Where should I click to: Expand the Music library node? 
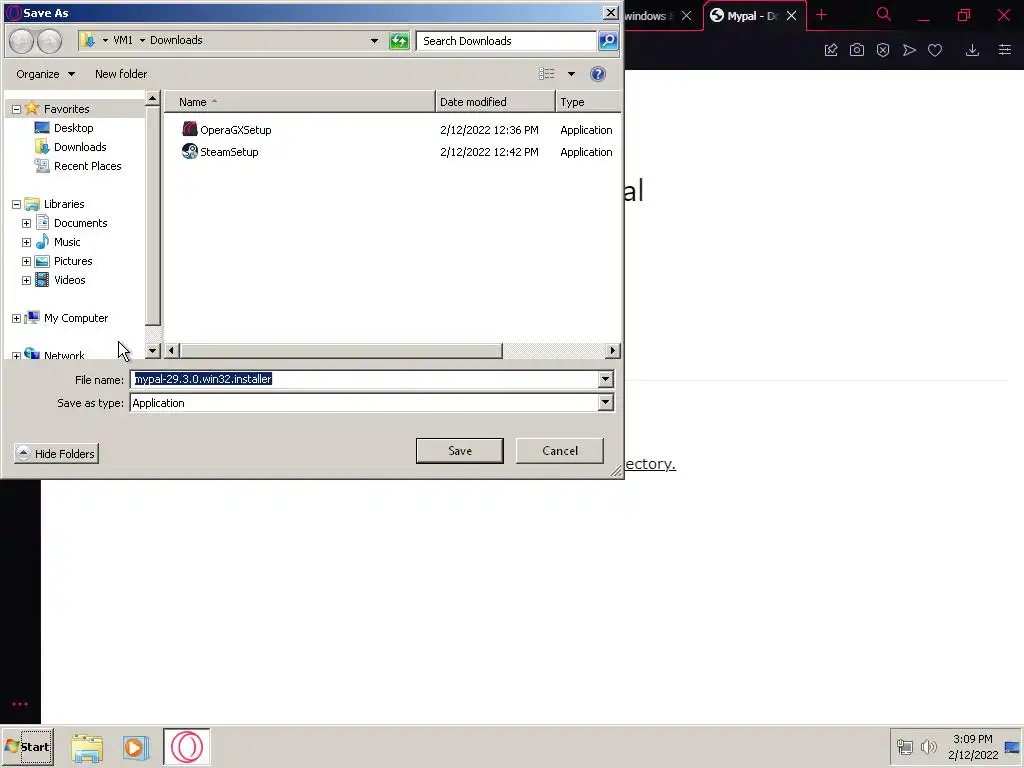pyautogui.click(x=26, y=242)
